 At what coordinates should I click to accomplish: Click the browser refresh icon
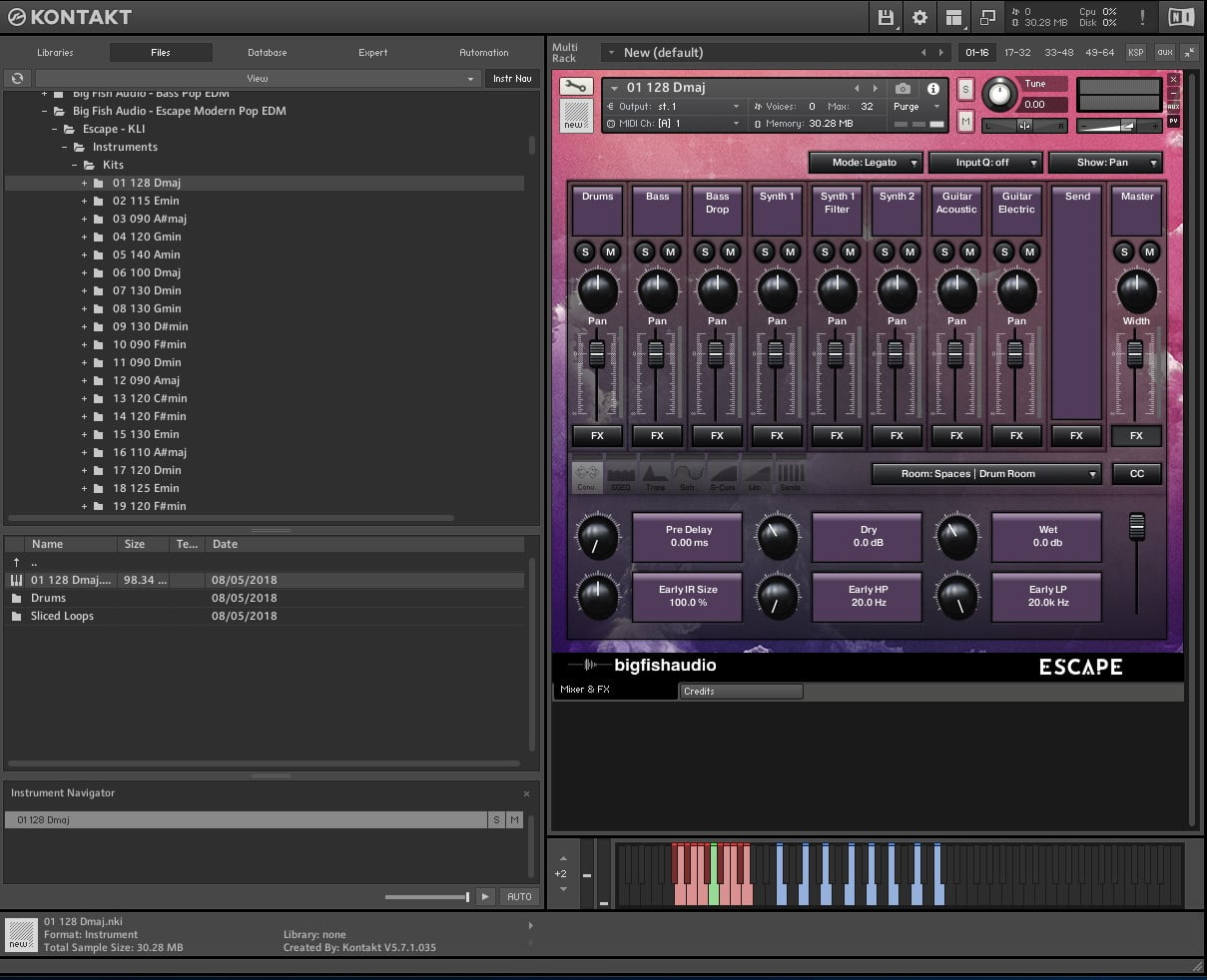17,78
